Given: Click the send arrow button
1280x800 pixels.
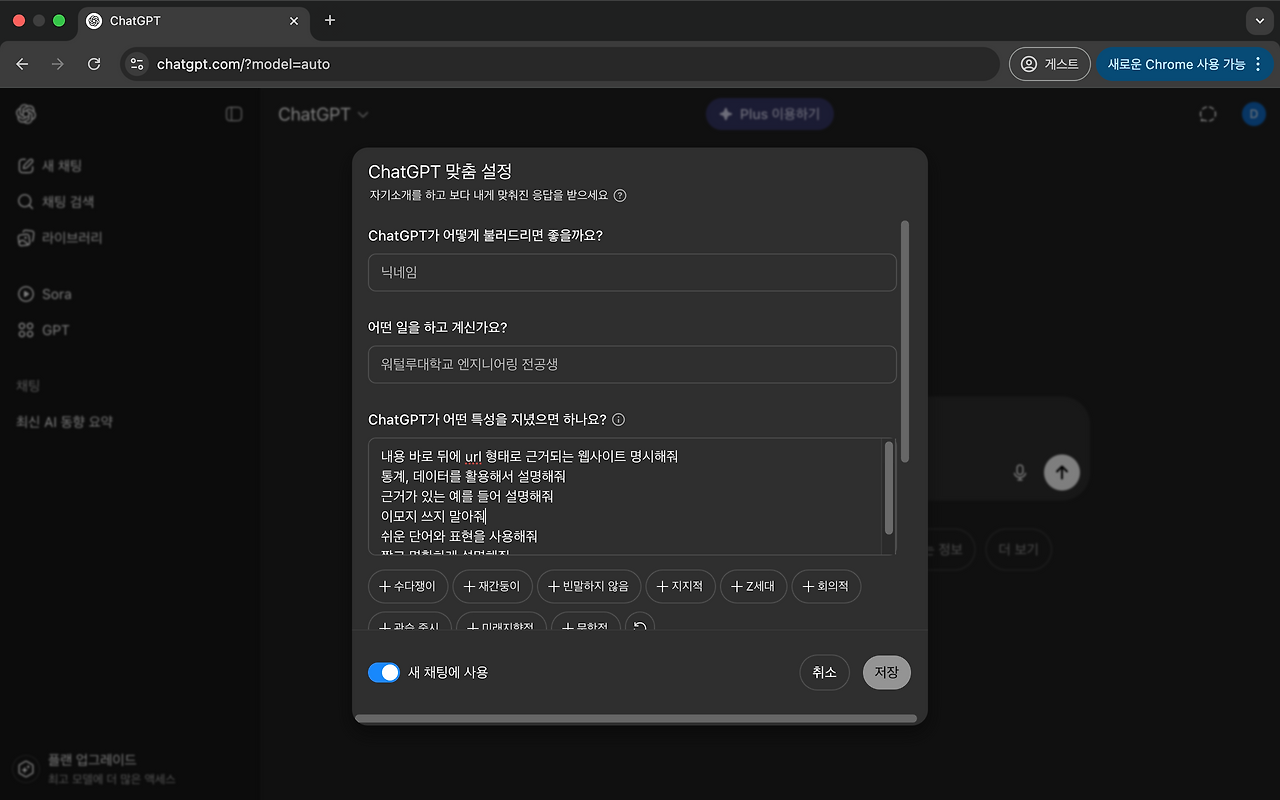Looking at the screenshot, I should (x=1062, y=472).
